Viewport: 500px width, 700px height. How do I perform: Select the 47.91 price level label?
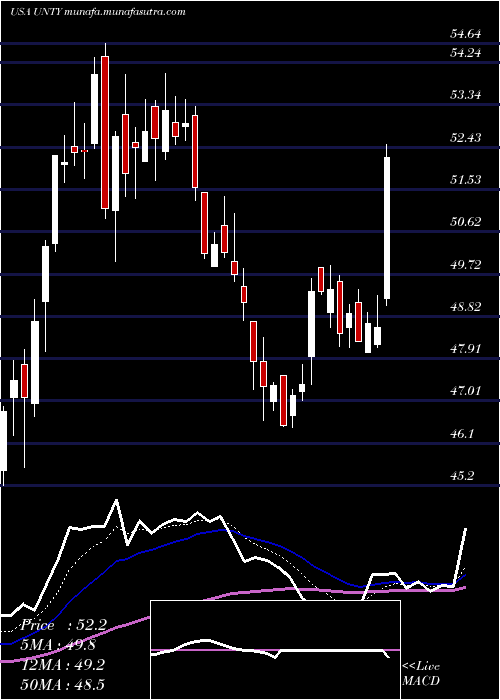pos(465,349)
